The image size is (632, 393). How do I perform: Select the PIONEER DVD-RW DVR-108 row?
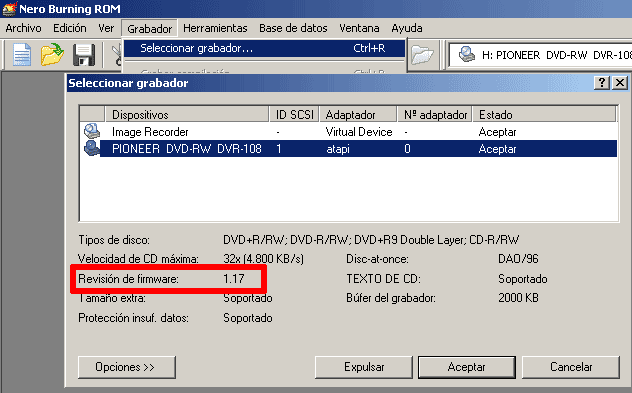pos(349,149)
